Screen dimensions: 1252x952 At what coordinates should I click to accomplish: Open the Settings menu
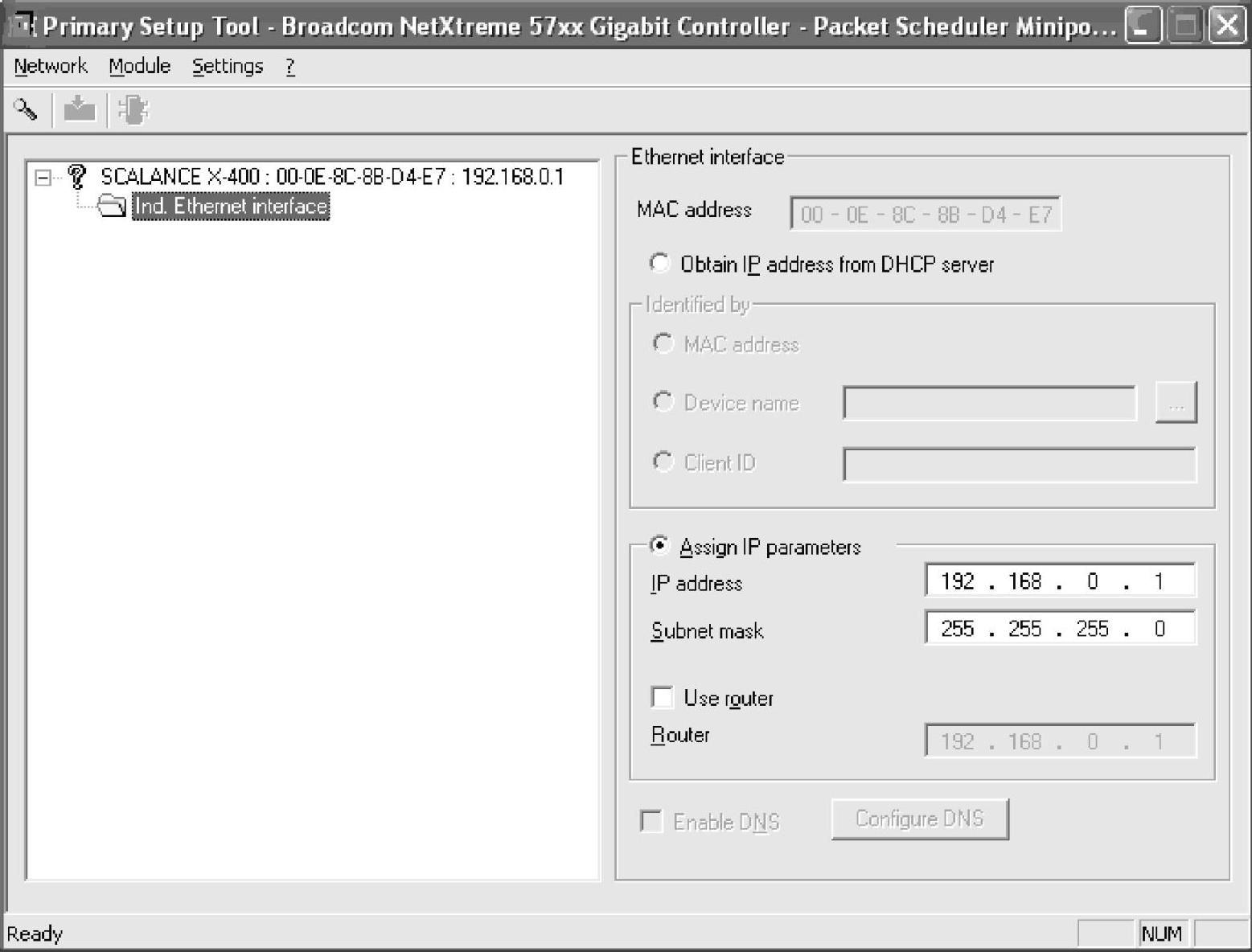tap(228, 66)
